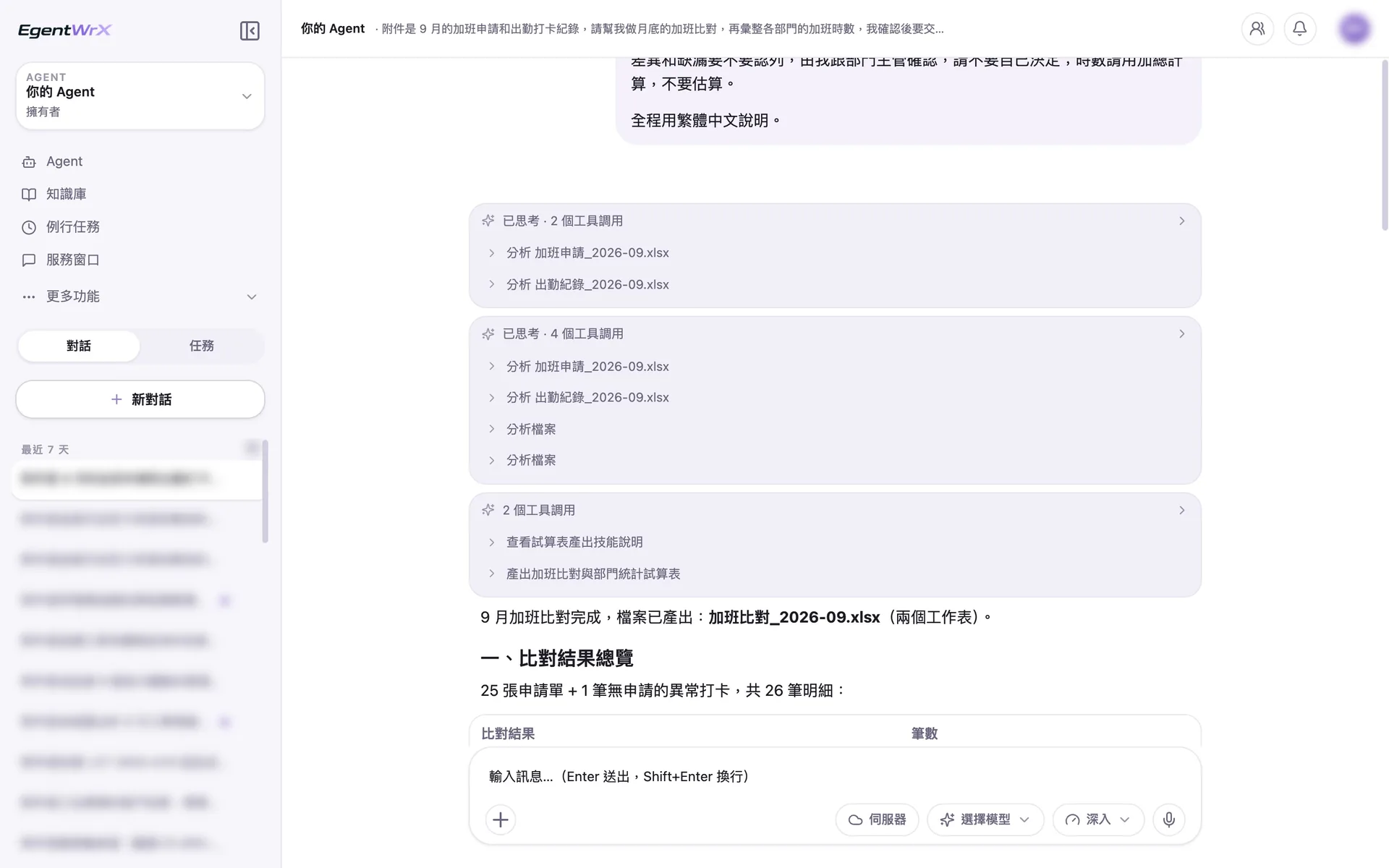Click the 服務窗口 chat bubble icon

point(29,260)
